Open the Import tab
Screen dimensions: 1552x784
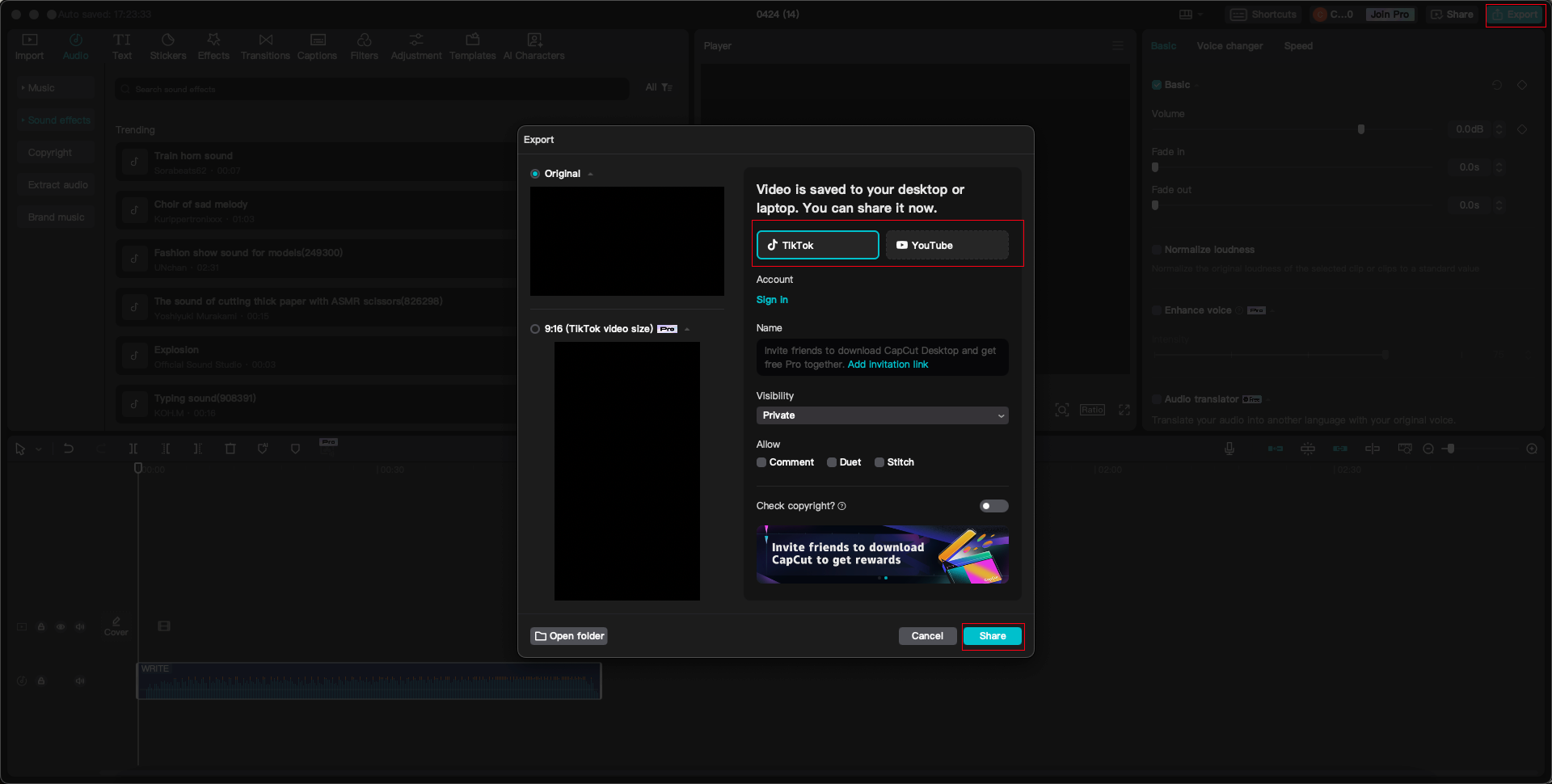[x=30, y=47]
